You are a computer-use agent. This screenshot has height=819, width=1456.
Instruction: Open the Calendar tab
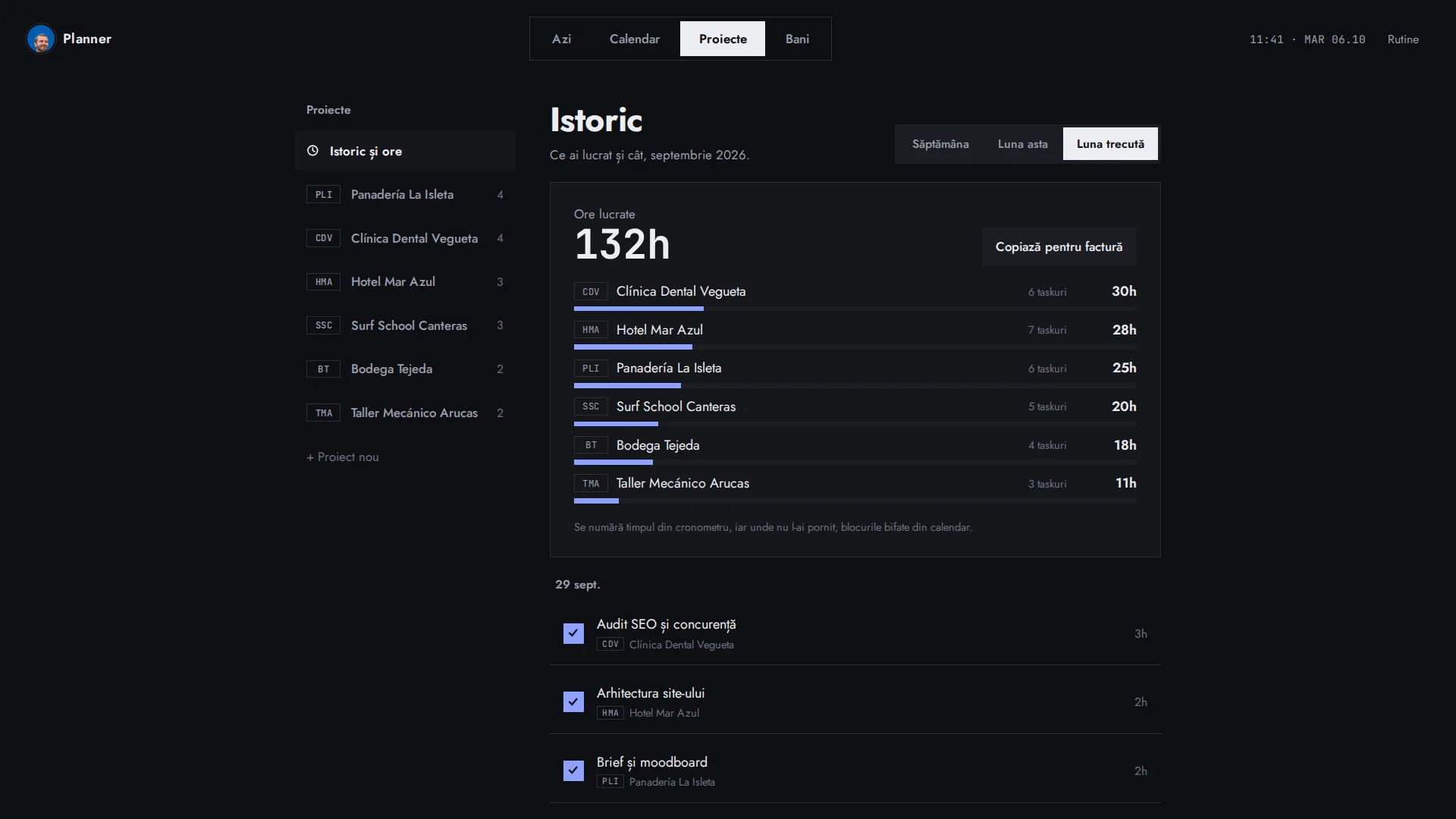click(x=635, y=39)
